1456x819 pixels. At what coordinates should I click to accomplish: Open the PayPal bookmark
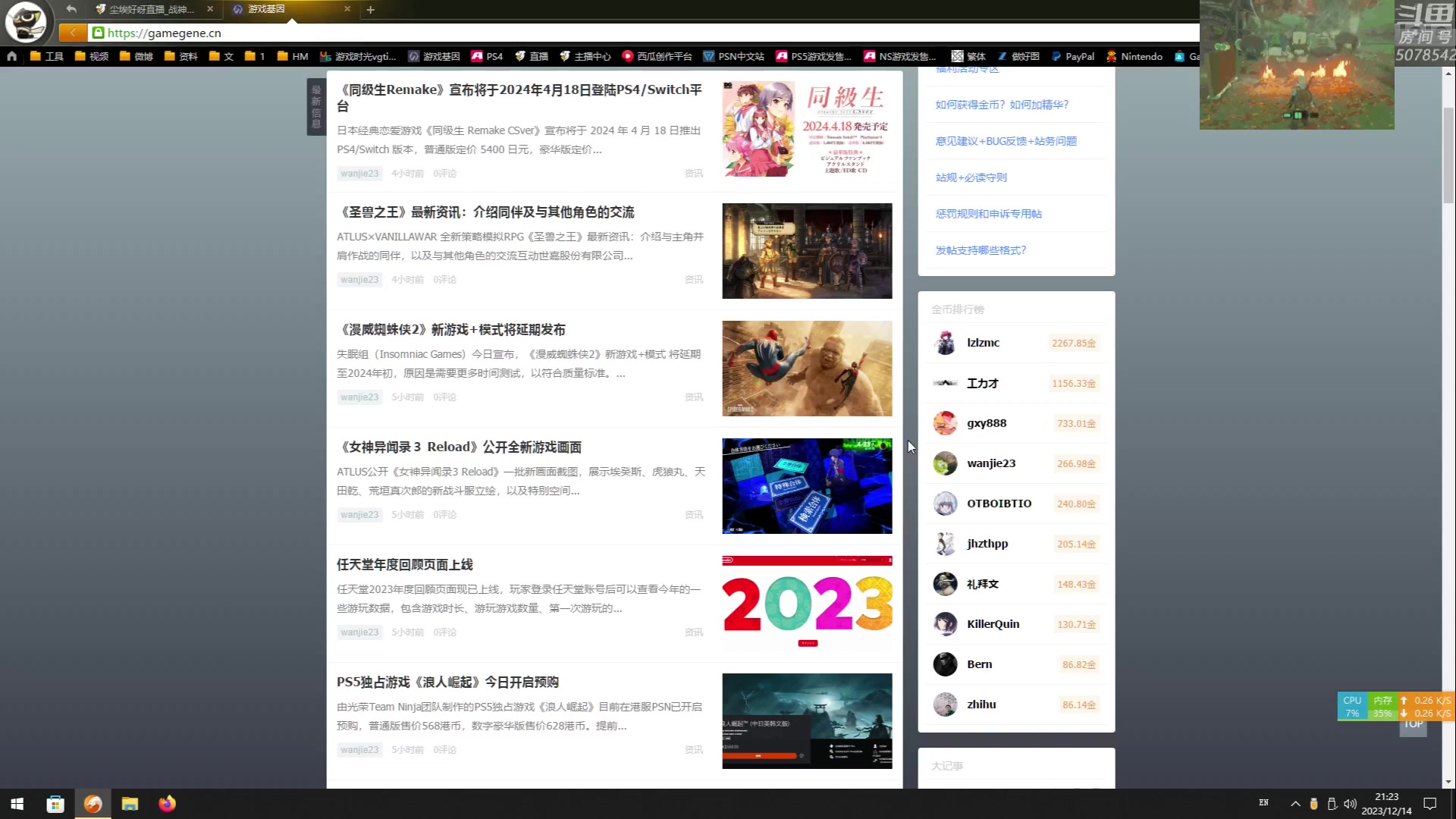coord(1072,56)
